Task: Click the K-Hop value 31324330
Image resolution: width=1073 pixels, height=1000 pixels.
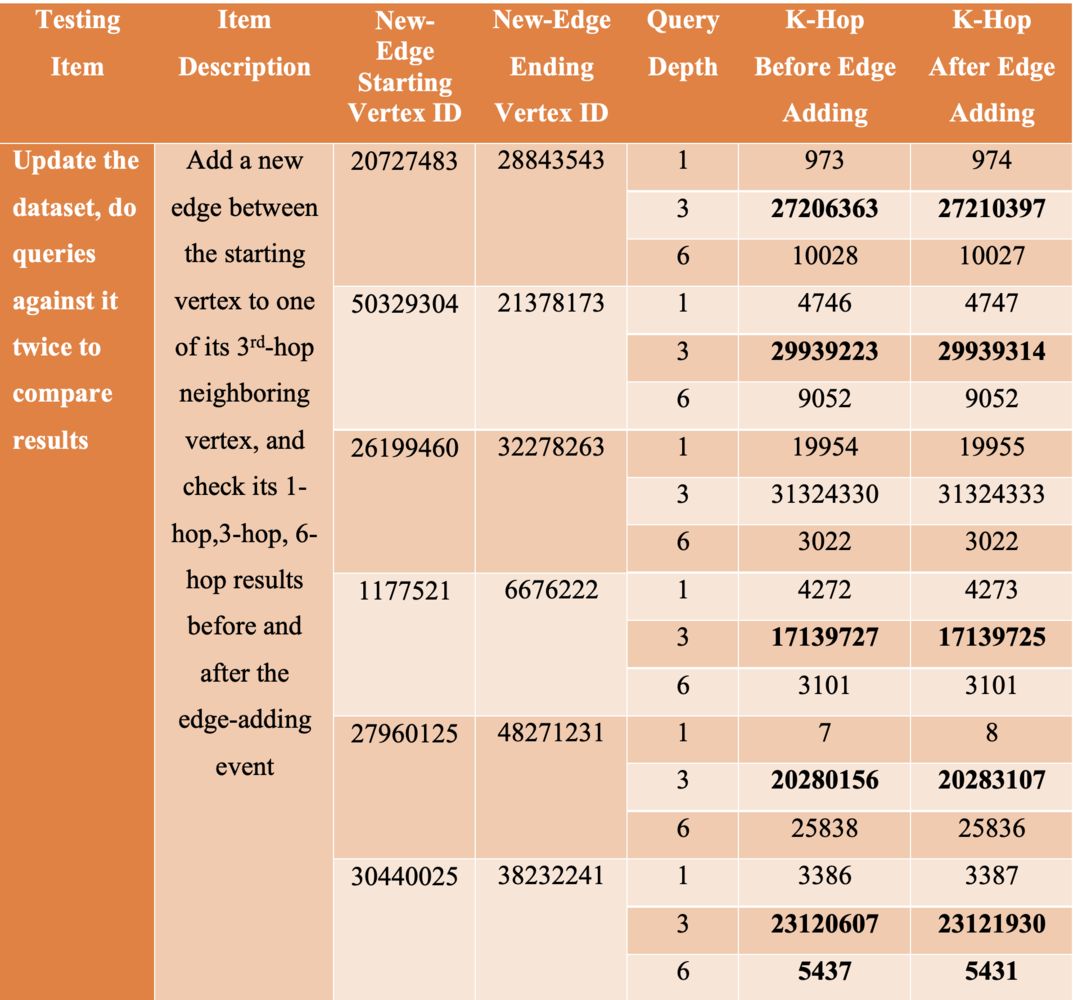Action: click(824, 494)
